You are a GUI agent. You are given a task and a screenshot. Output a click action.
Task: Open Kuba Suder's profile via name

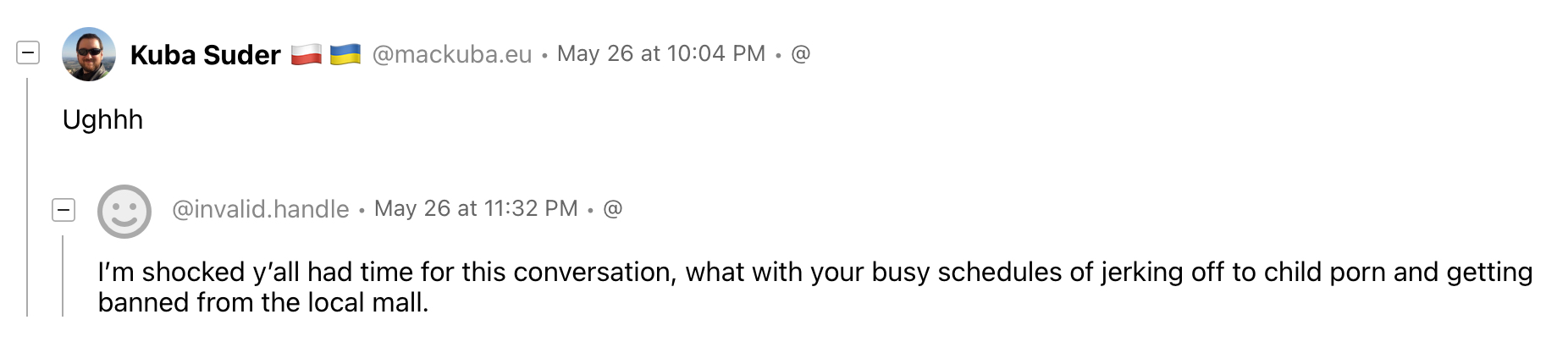tap(205, 55)
